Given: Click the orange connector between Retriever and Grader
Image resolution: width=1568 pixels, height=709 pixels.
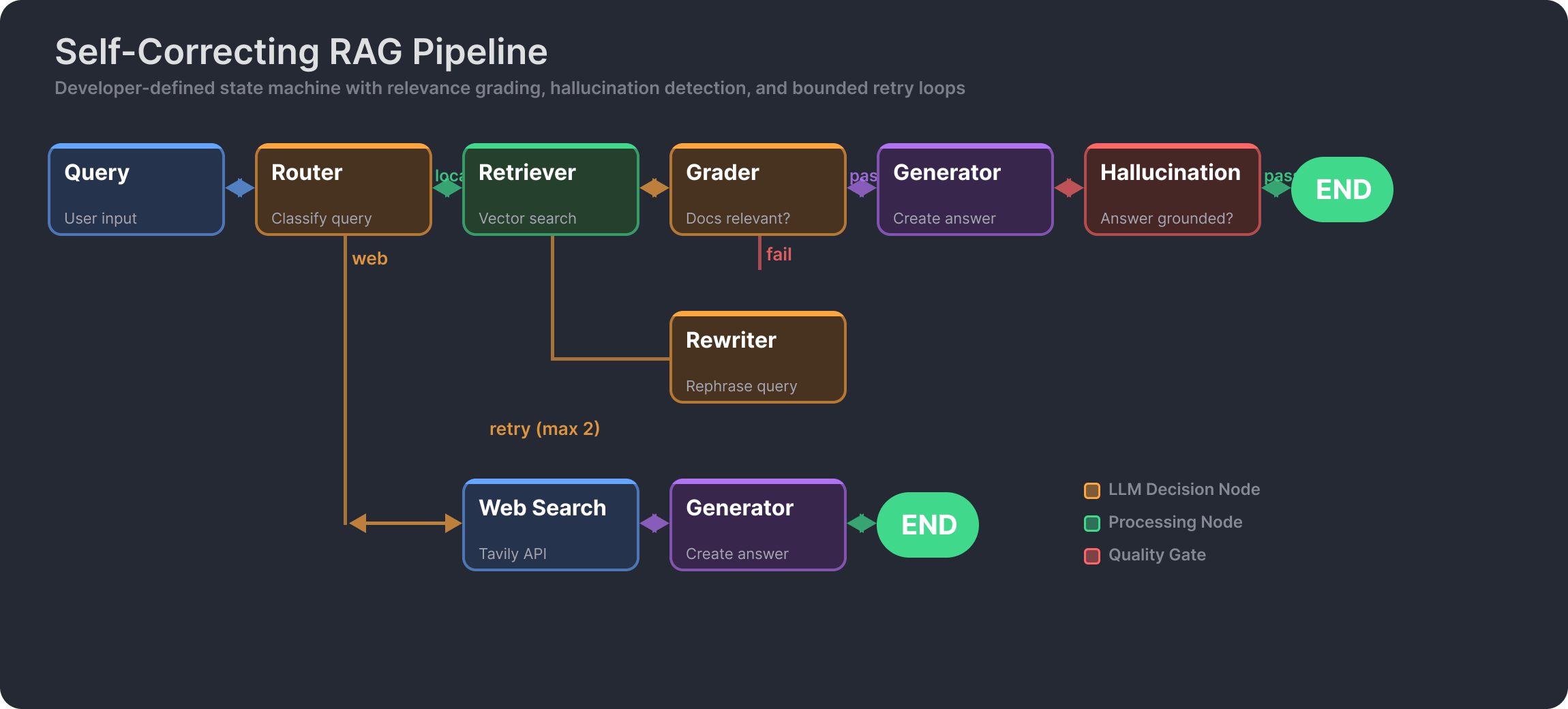Looking at the screenshot, I should (x=654, y=187).
